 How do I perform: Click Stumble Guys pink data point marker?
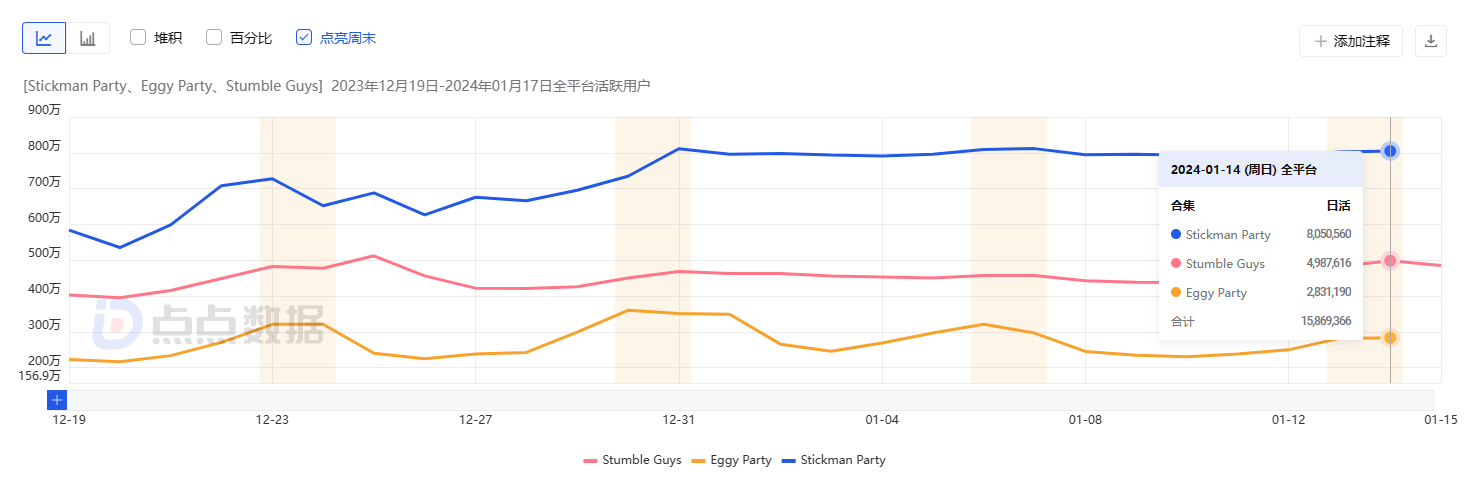[1390, 261]
